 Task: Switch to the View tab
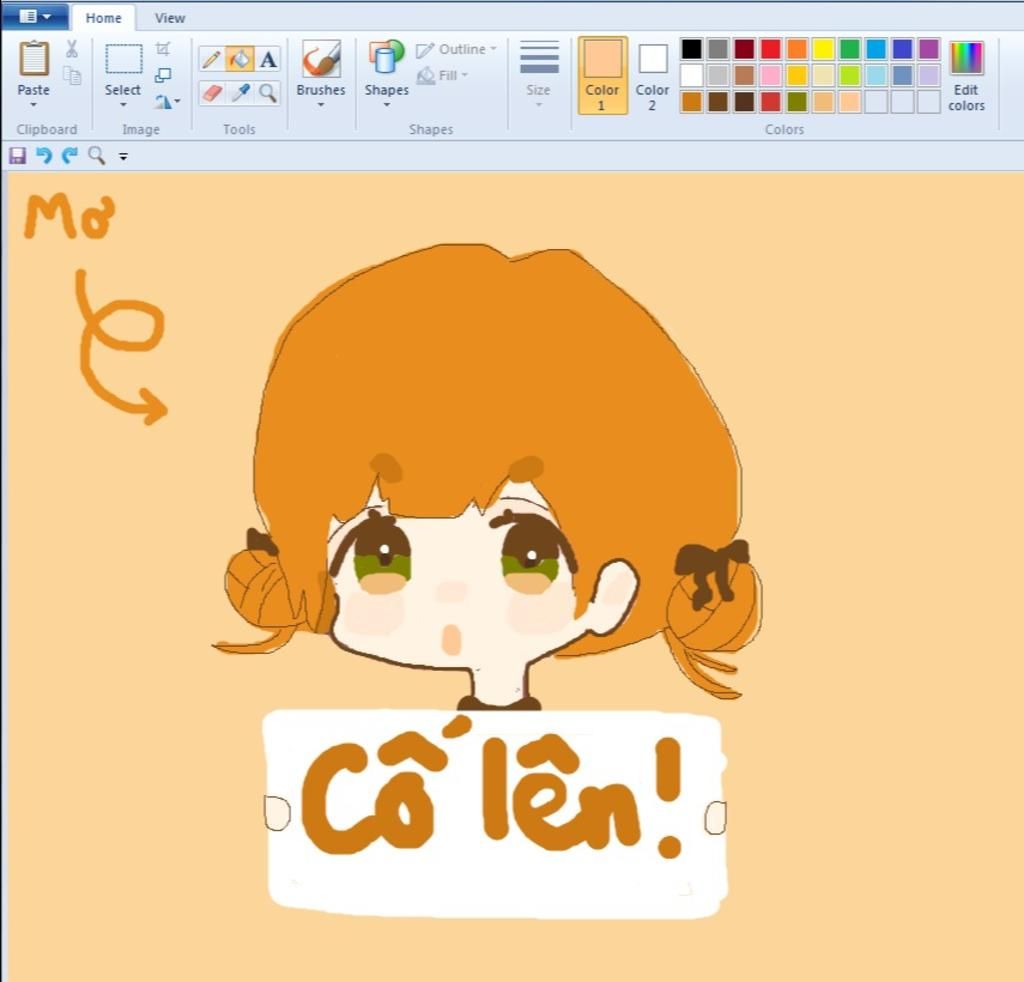(x=170, y=18)
